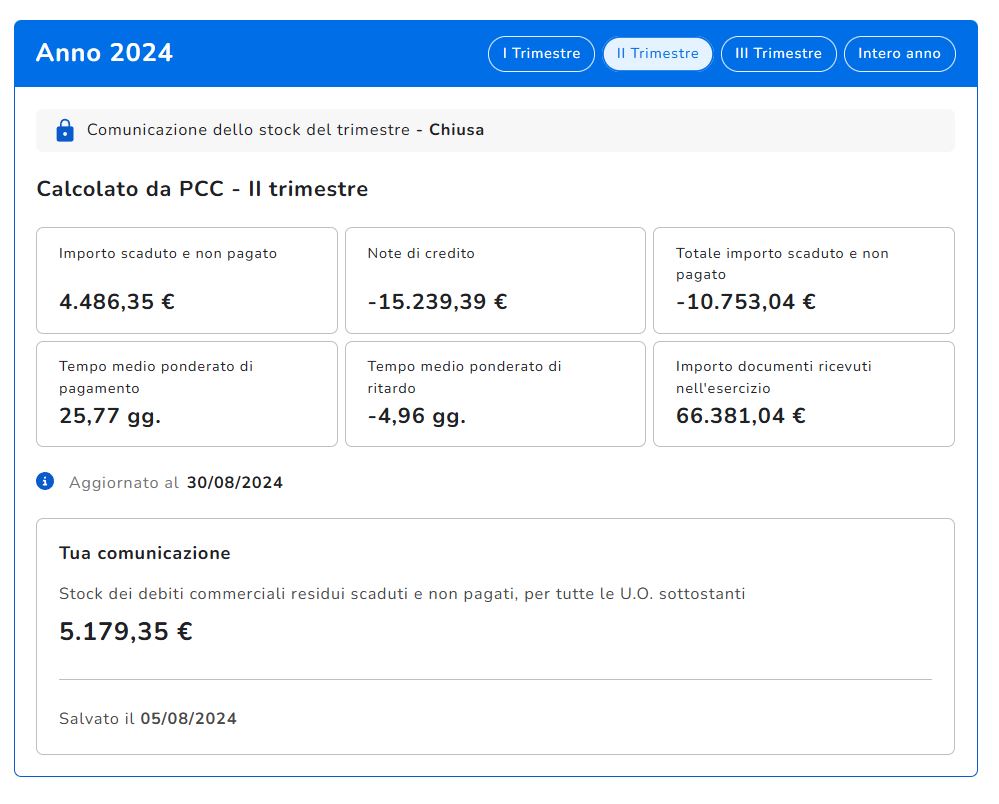Click the 5.179,35 € stock amount

tap(126, 631)
